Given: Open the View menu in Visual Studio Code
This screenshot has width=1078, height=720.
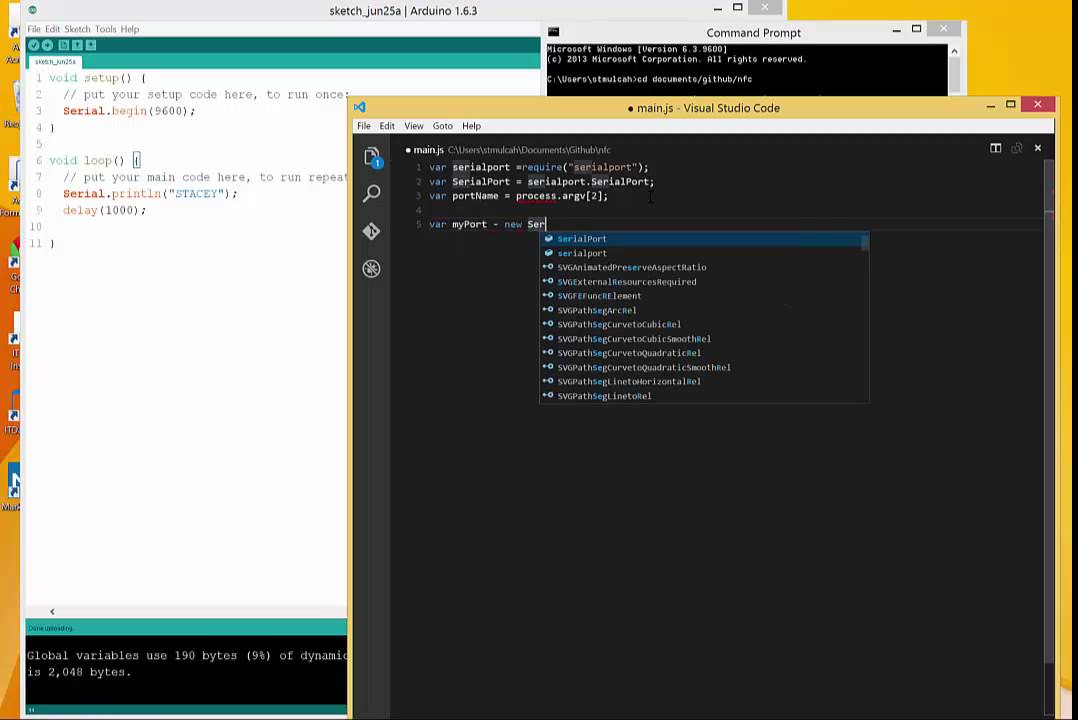Looking at the screenshot, I should 414,126.
